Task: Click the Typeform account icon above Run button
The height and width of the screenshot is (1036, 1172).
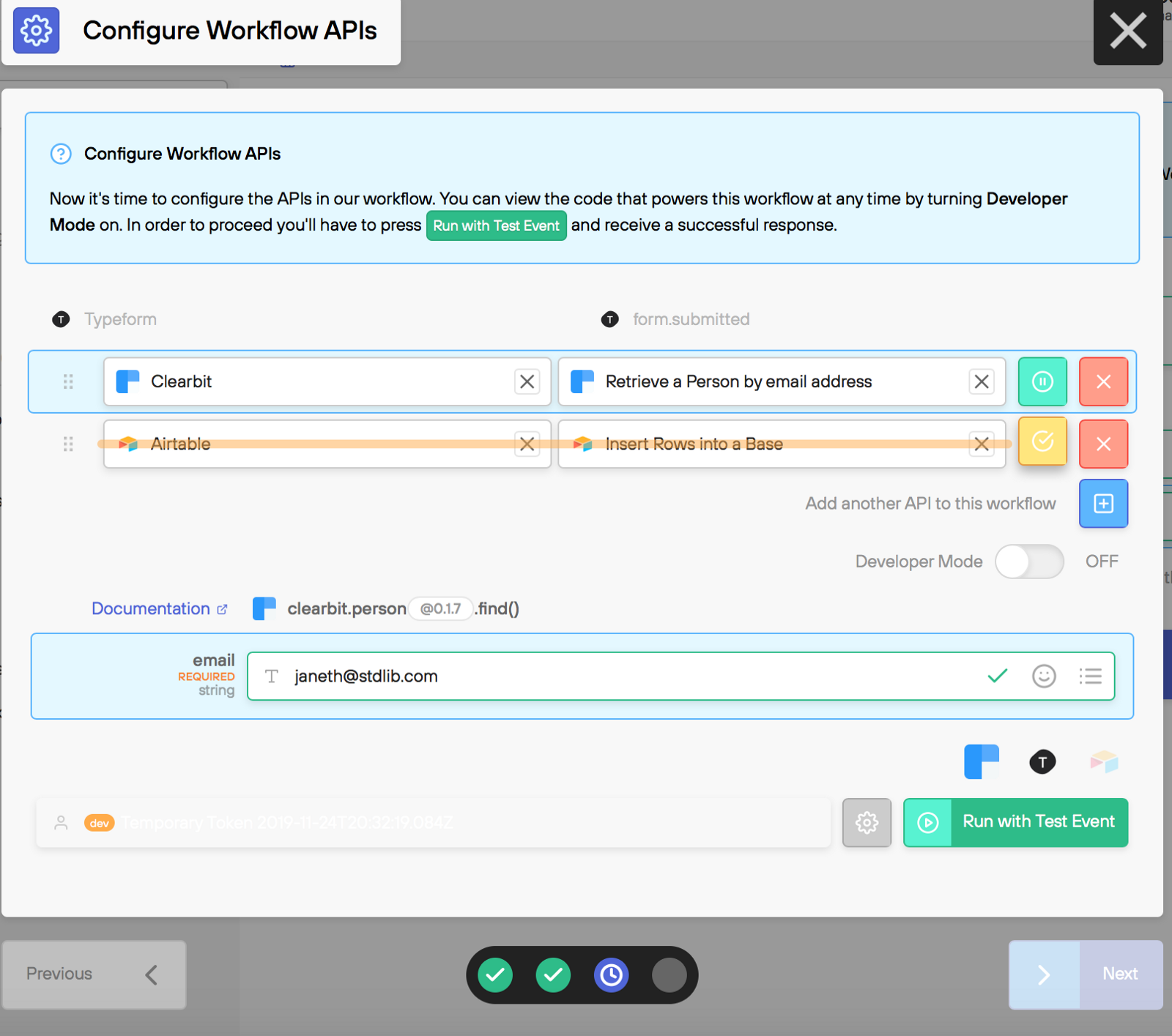Action: (x=1042, y=761)
